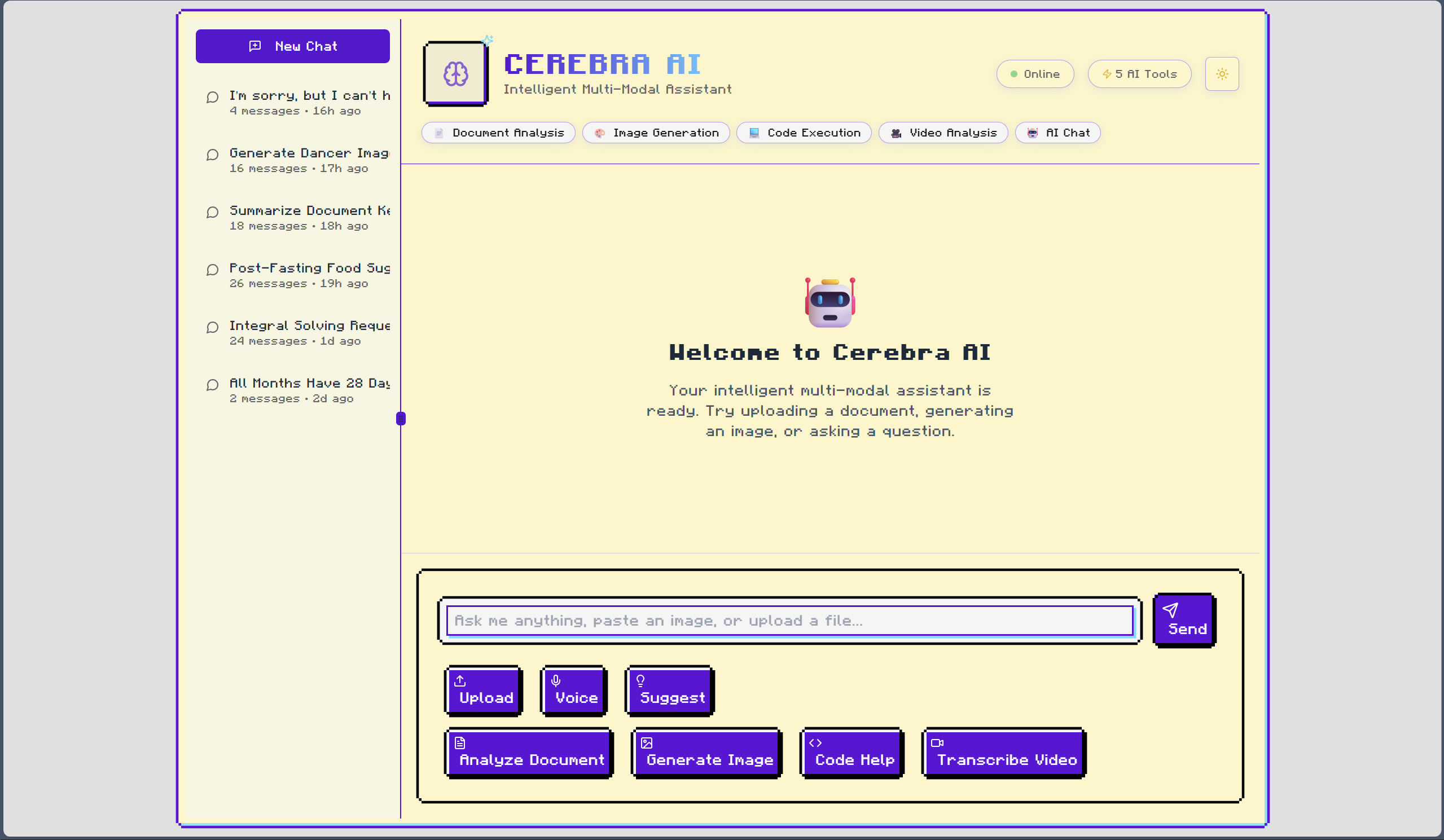Click the Suggest lightbulb button

coord(669,690)
